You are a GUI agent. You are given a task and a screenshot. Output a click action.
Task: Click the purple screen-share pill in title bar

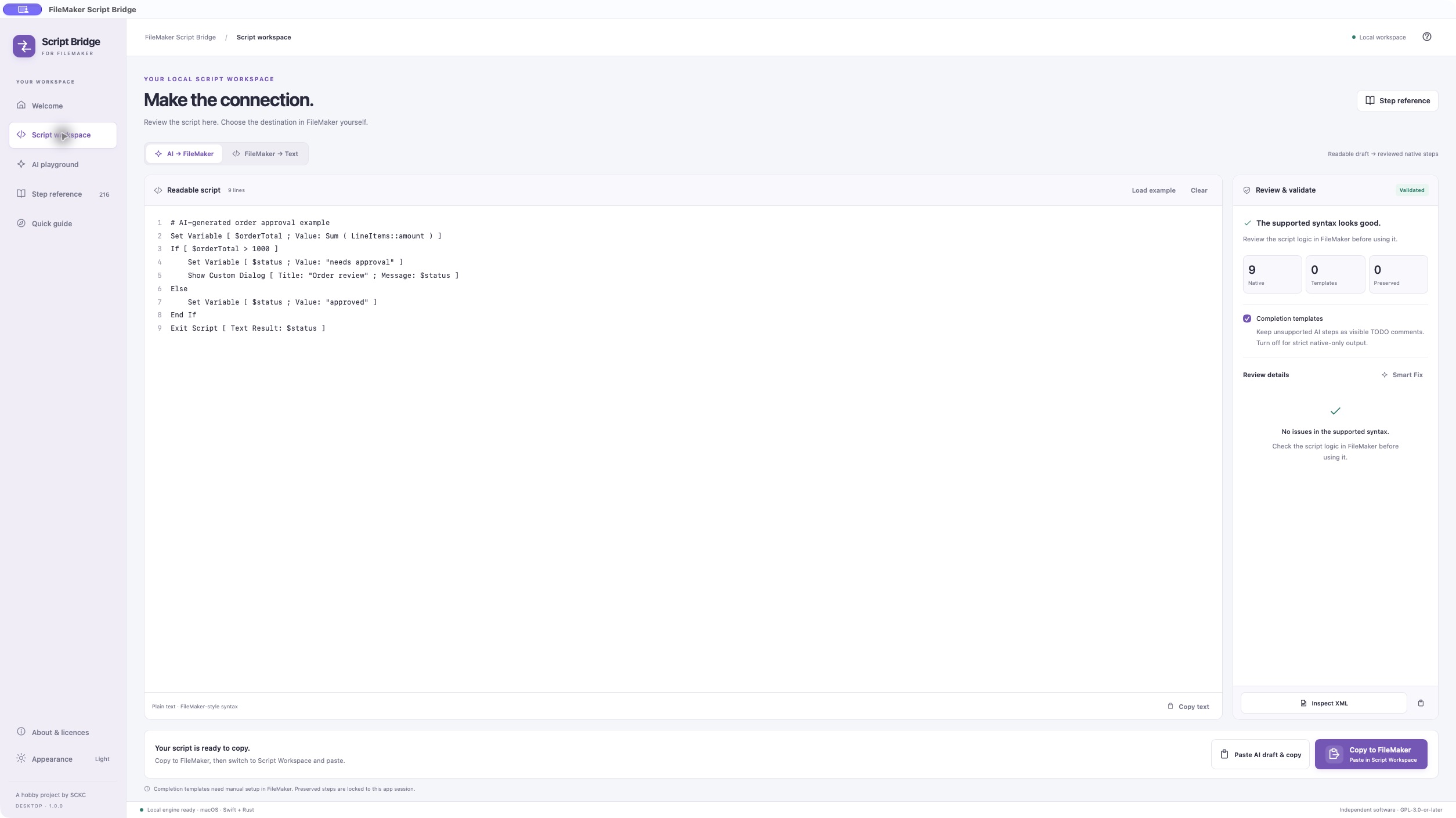[23, 9]
